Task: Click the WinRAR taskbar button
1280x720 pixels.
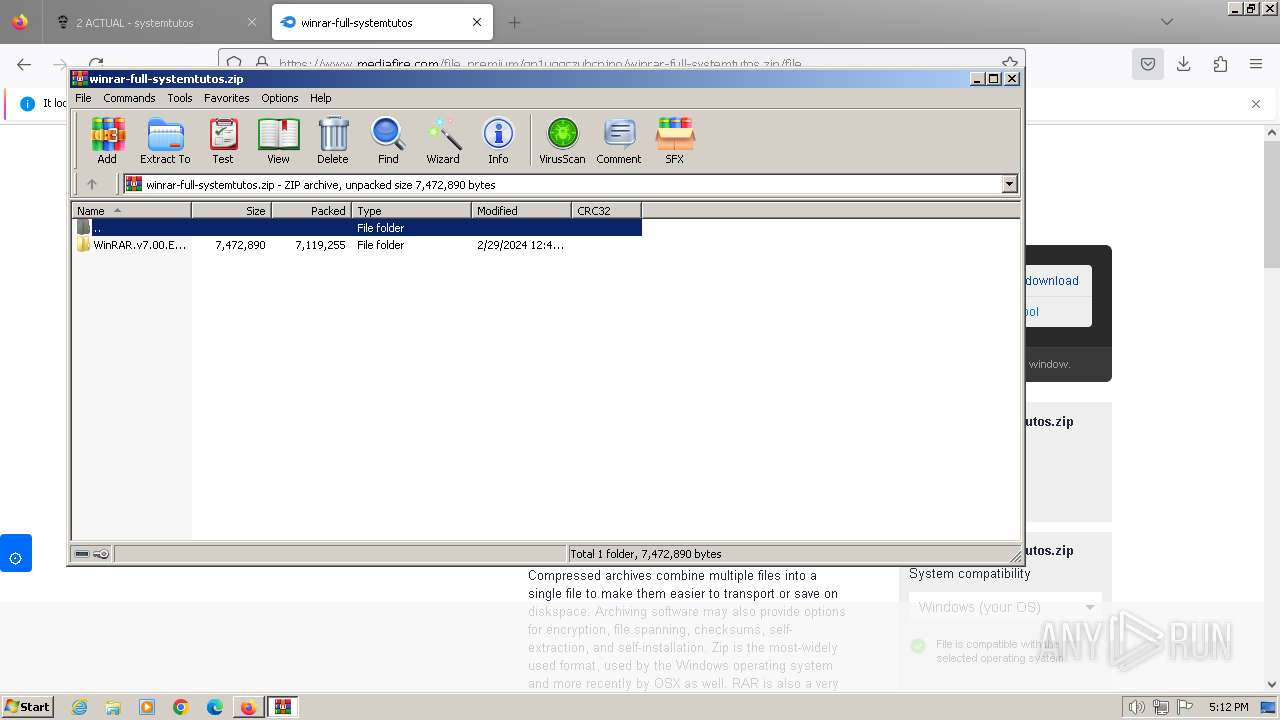Action: (x=283, y=707)
